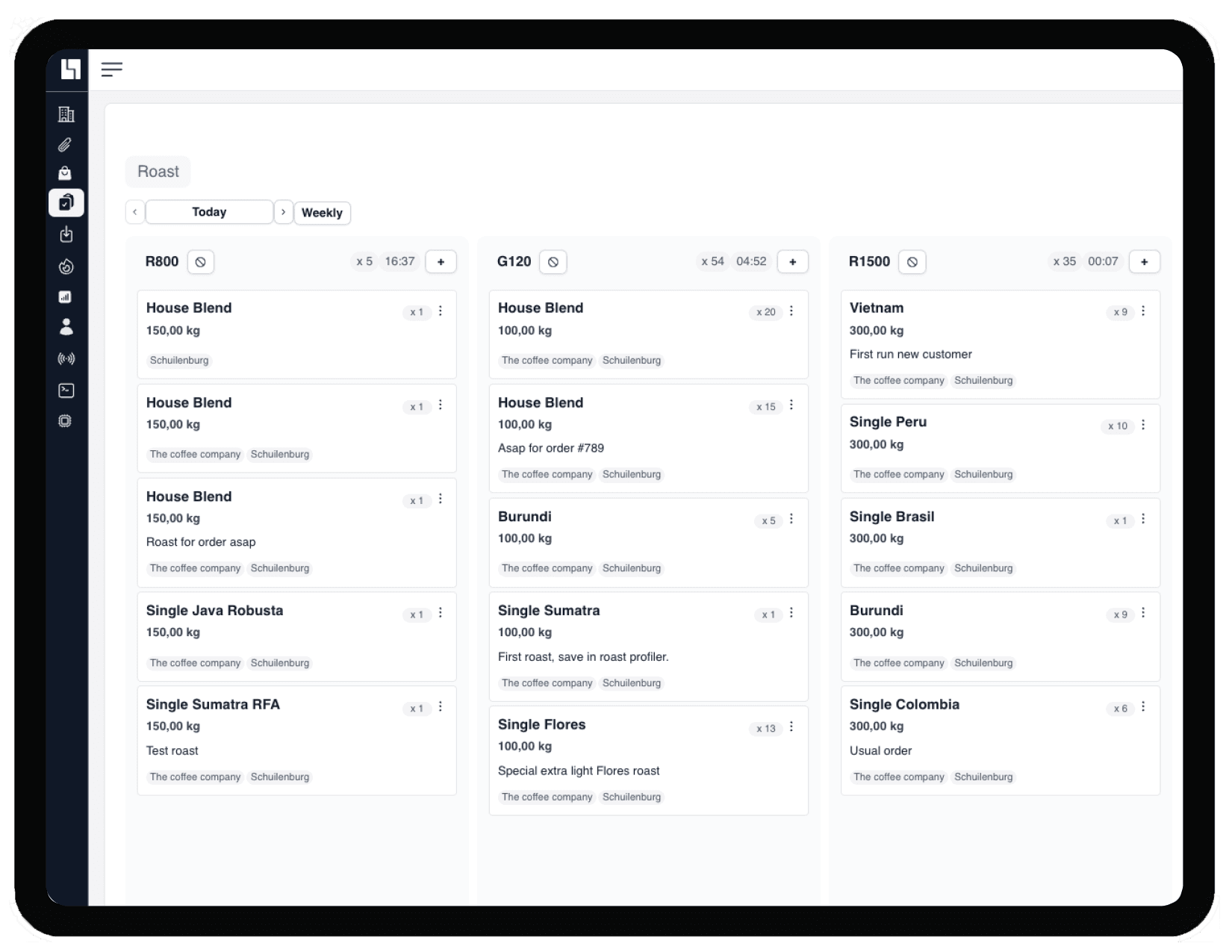Open the building icon in the sidebar

click(x=66, y=114)
